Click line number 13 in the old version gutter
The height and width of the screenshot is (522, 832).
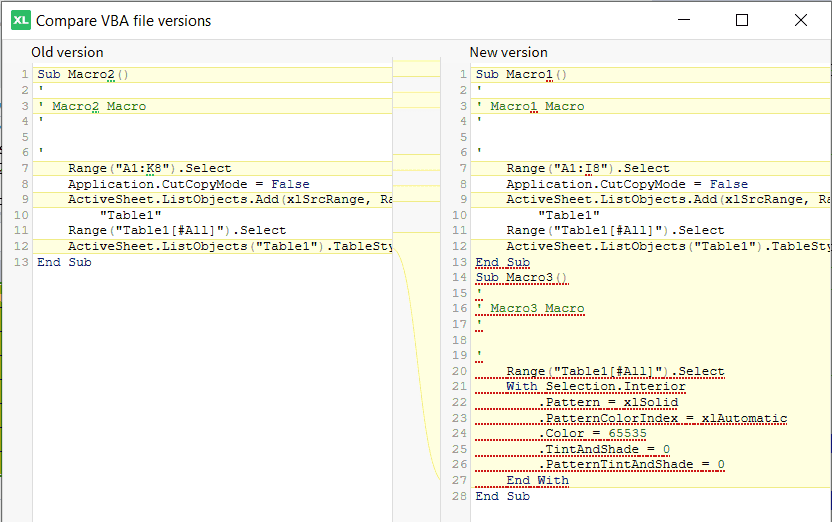click(21, 262)
